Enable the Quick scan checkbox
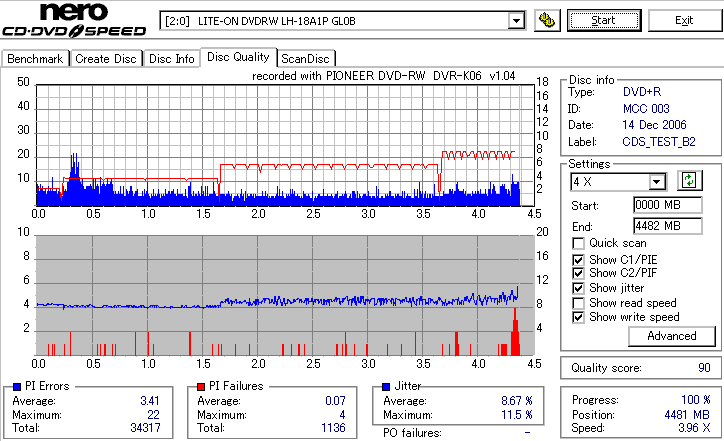Screen dimensions: 724x441 pyautogui.click(x=578, y=243)
